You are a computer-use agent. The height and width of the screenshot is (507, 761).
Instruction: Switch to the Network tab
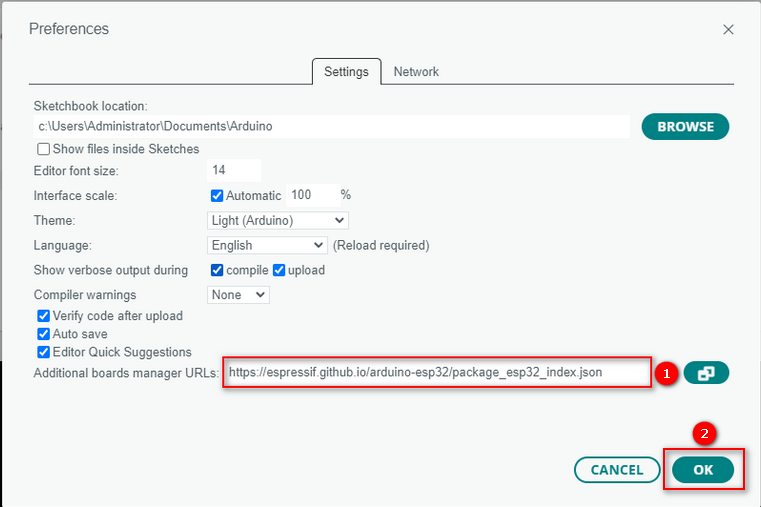416,72
